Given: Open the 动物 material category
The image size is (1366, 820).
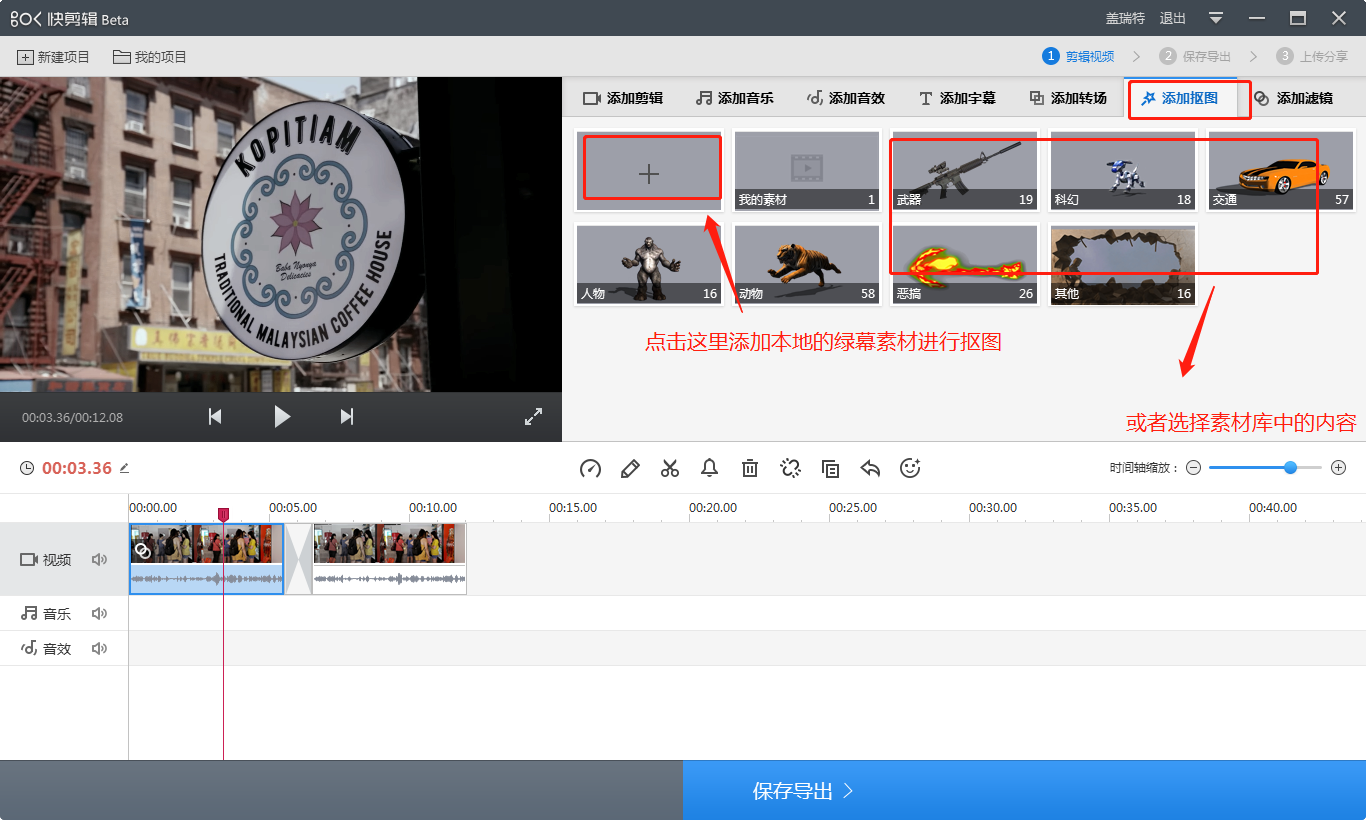Looking at the screenshot, I should (807, 264).
